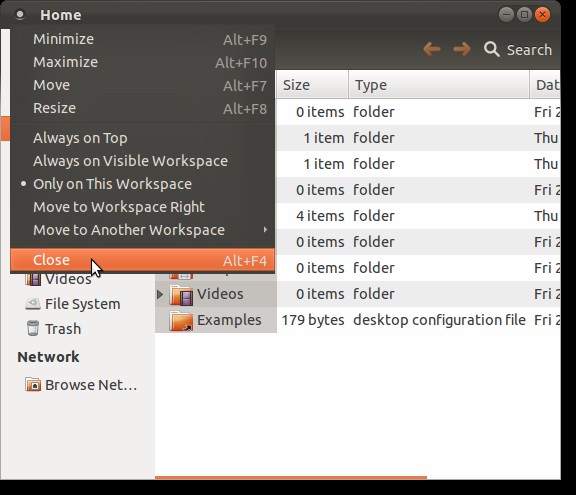Viewport: 576px width, 495px height.
Task: Open Search with the magnifier icon
Action: point(492,49)
